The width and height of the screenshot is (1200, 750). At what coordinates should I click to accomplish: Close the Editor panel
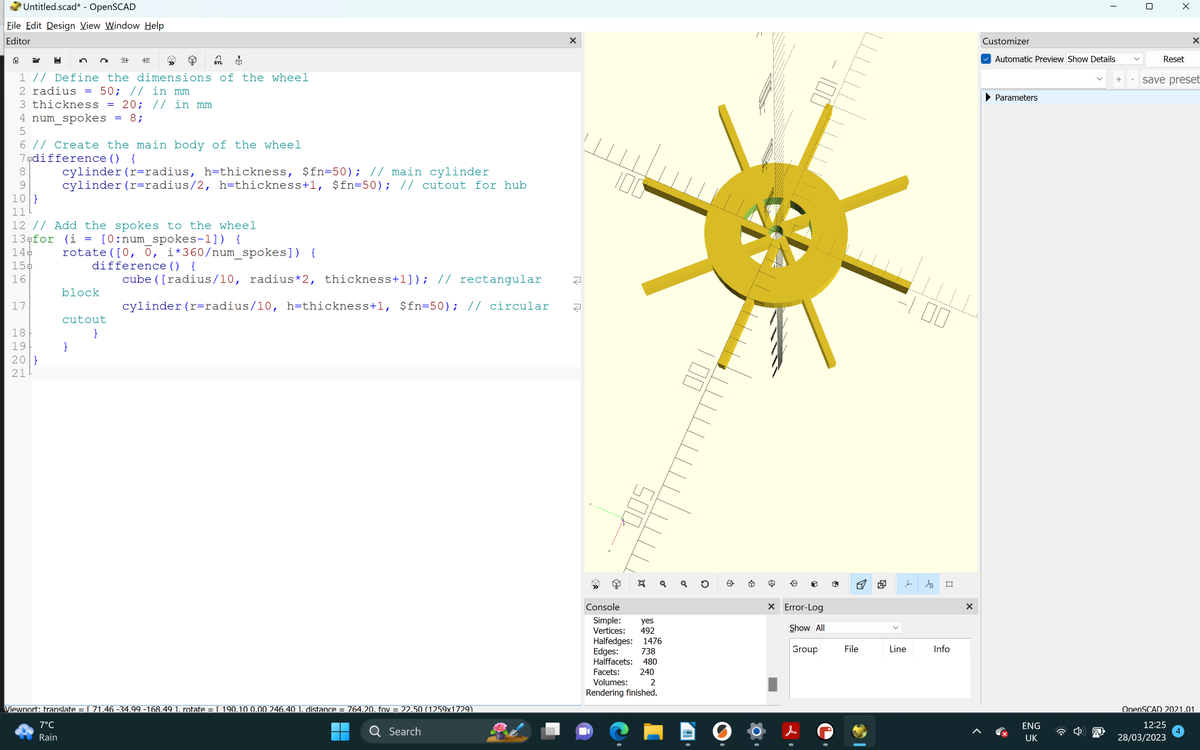pyautogui.click(x=572, y=41)
